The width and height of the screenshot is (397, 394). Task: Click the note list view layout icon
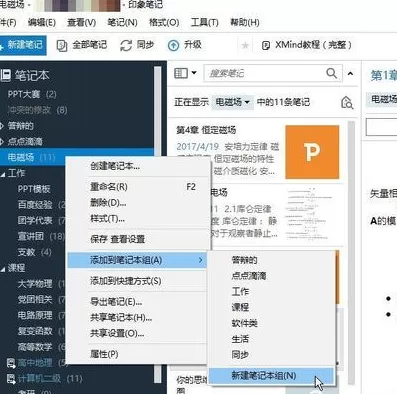[181, 73]
